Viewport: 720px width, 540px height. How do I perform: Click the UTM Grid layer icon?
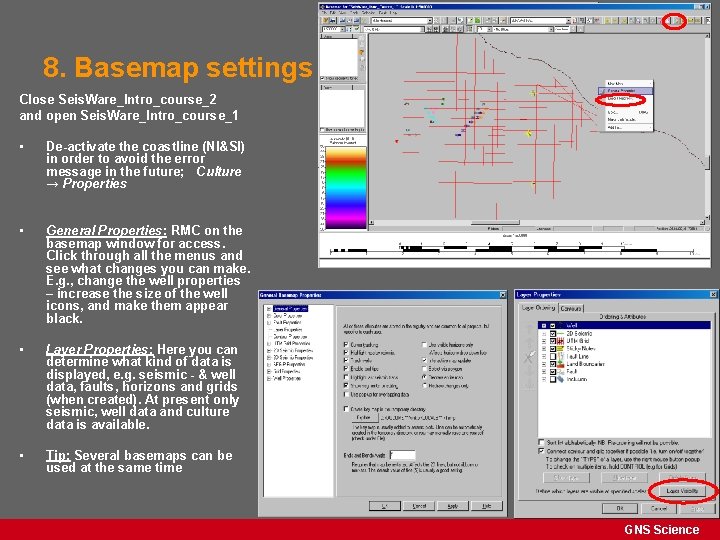point(561,341)
